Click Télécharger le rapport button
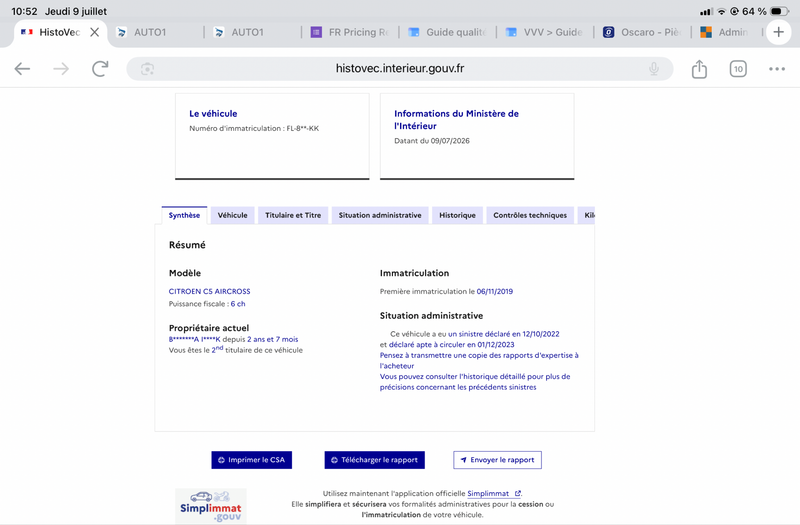This screenshot has height=525, width=800. [x=374, y=460]
